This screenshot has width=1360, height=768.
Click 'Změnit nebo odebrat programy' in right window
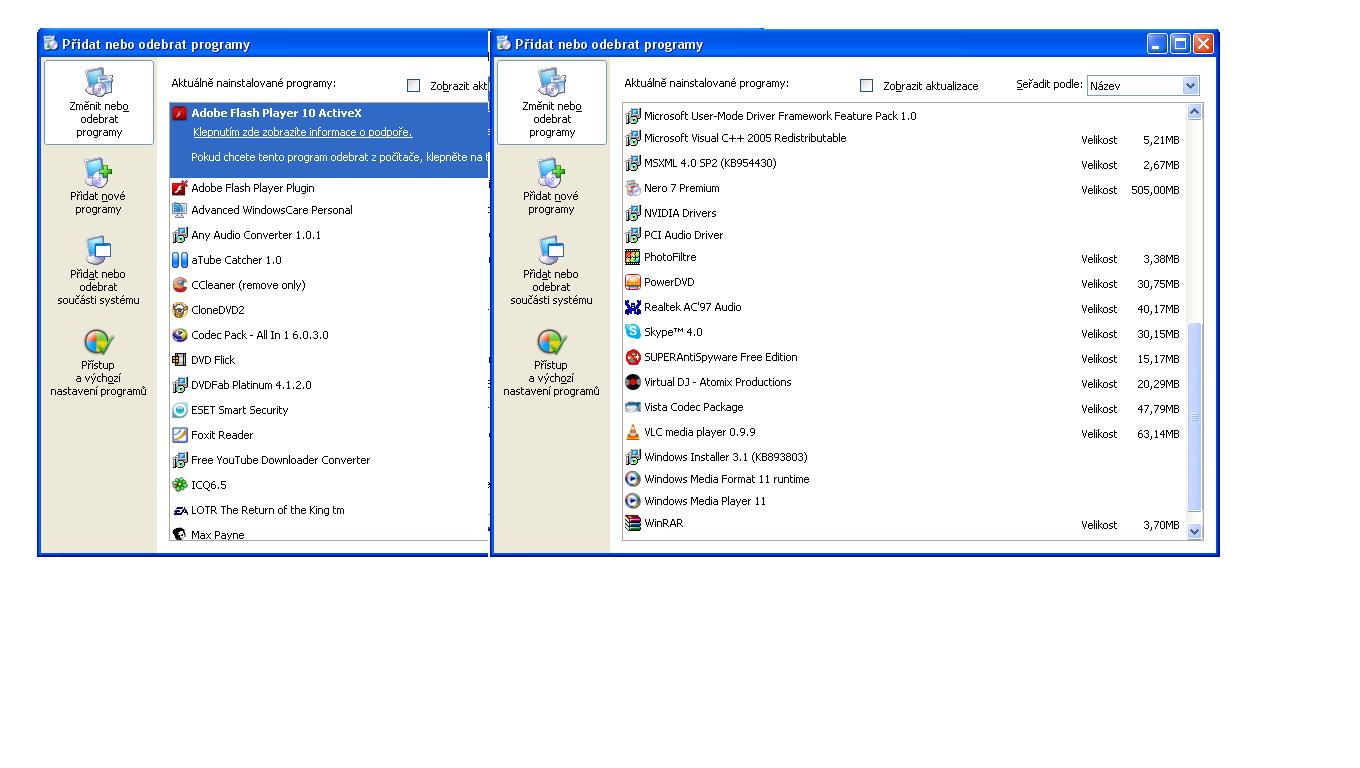pyautogui.click(x=552, y=102)
